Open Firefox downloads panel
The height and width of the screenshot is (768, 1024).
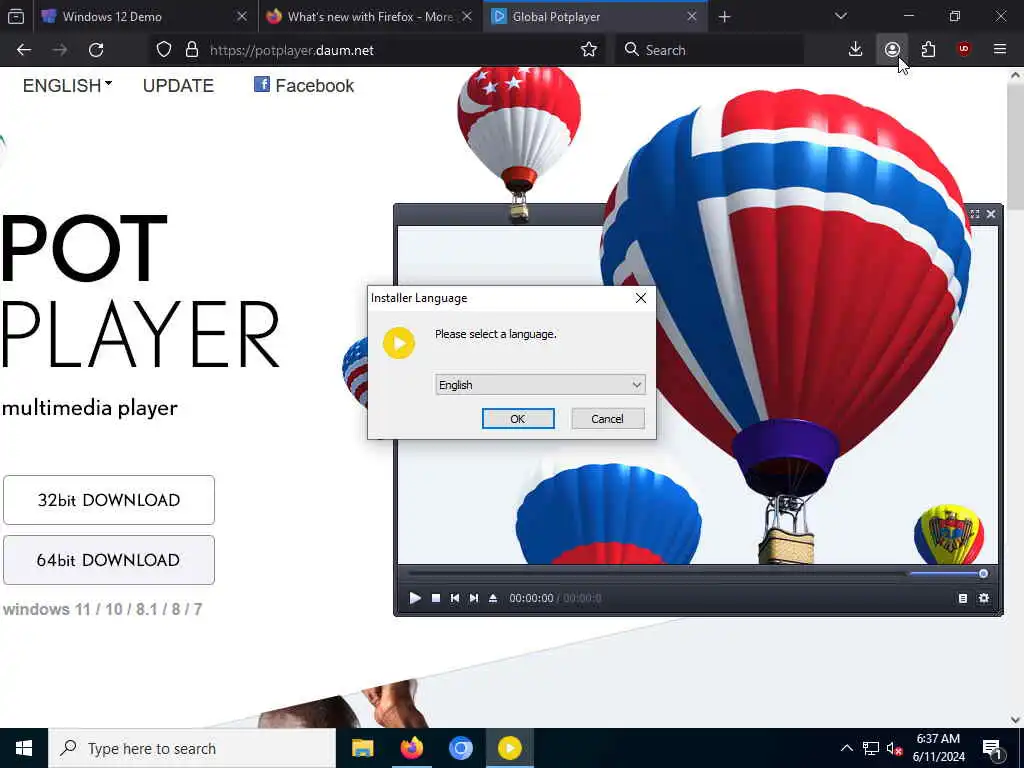point(856,50)
